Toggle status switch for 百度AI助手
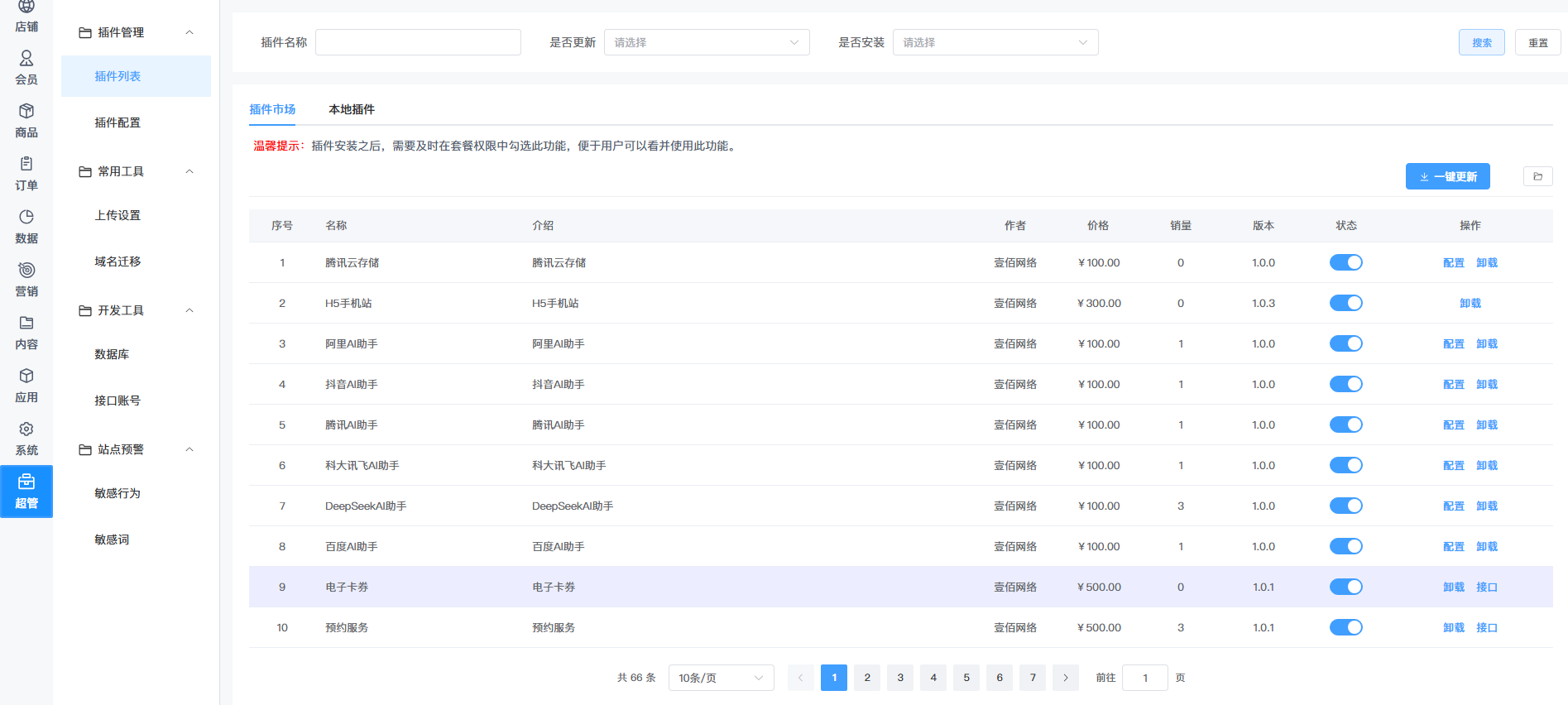Image resolution: width=1568 pixels, height=705 pixels. [1346, 546]
